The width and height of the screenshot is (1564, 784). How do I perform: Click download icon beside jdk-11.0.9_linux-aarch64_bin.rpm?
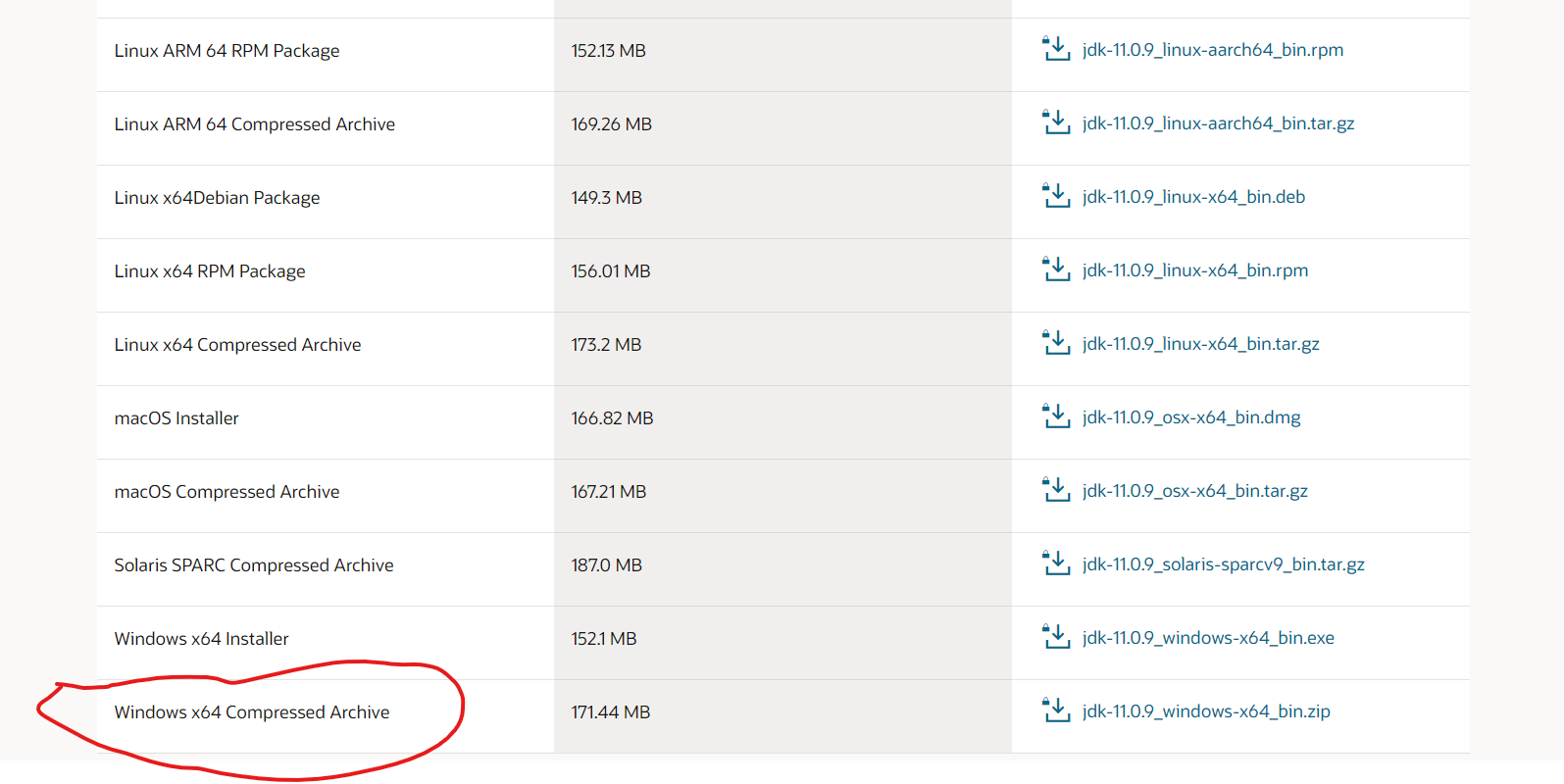point(1056,48)
